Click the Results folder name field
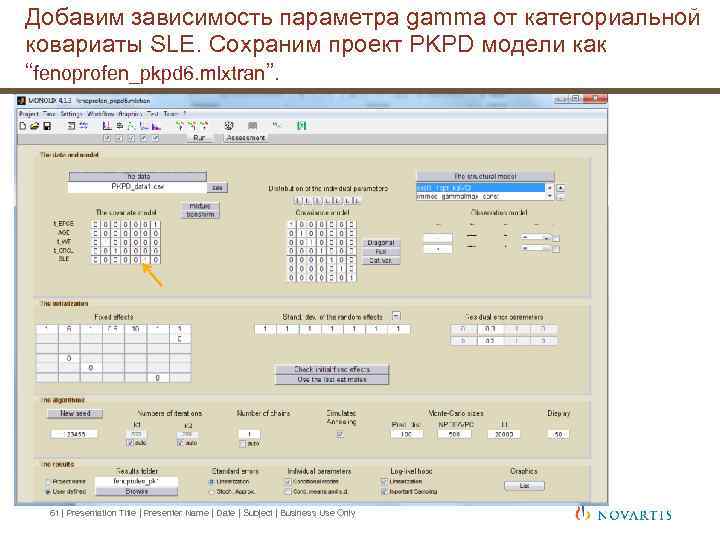720x540 pixels. click(137, 481)
